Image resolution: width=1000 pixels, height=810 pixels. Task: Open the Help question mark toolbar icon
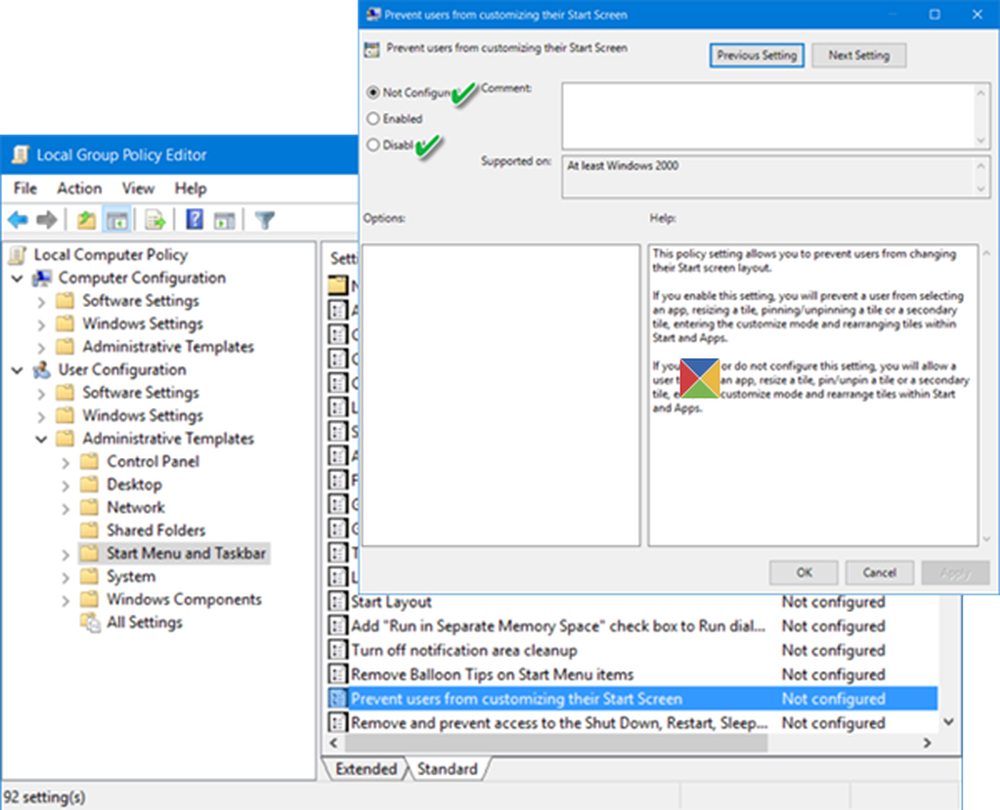coord(195,219)
